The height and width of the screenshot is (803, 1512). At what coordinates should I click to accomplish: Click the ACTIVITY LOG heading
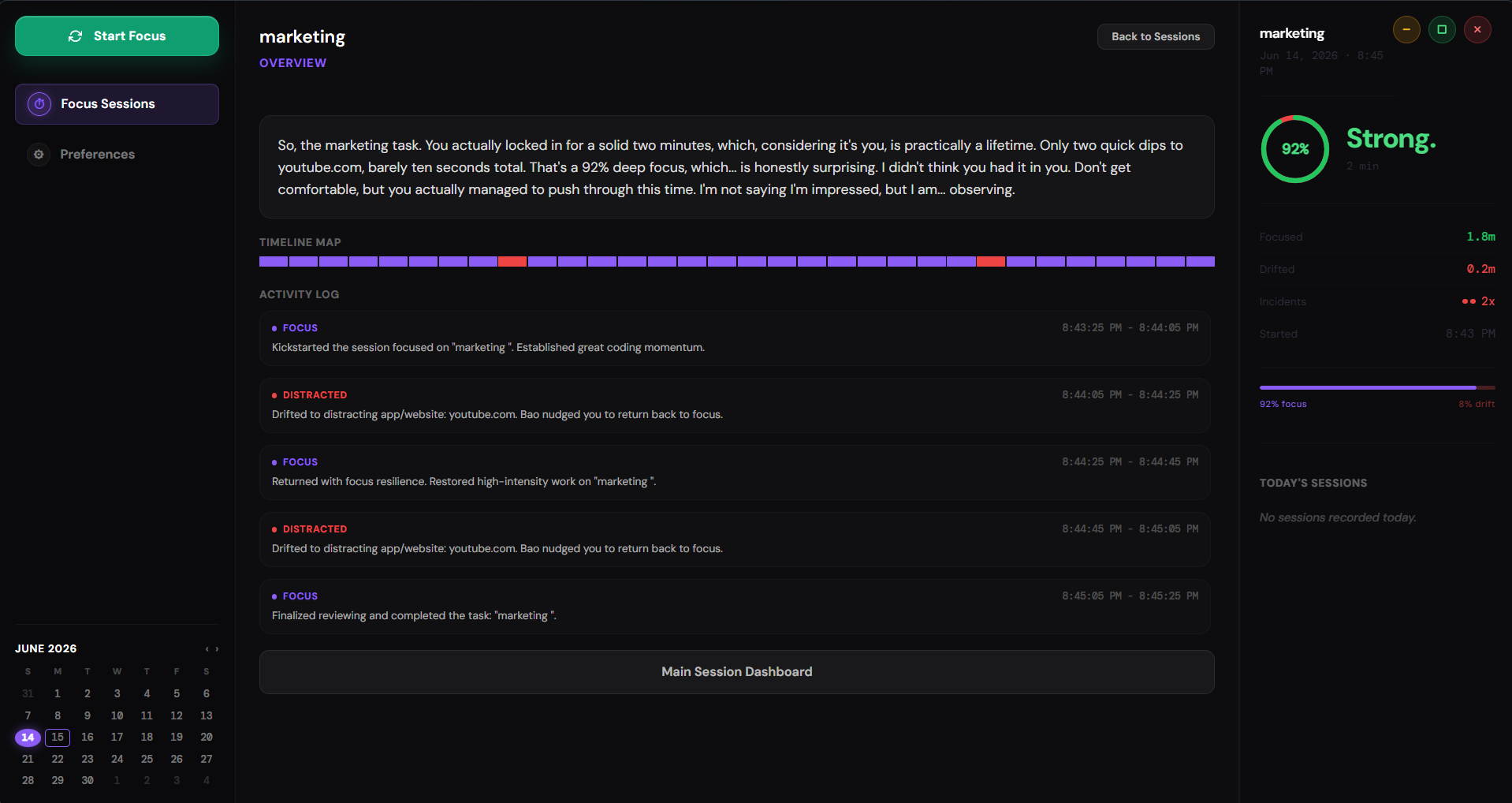[x=300, y=294]
